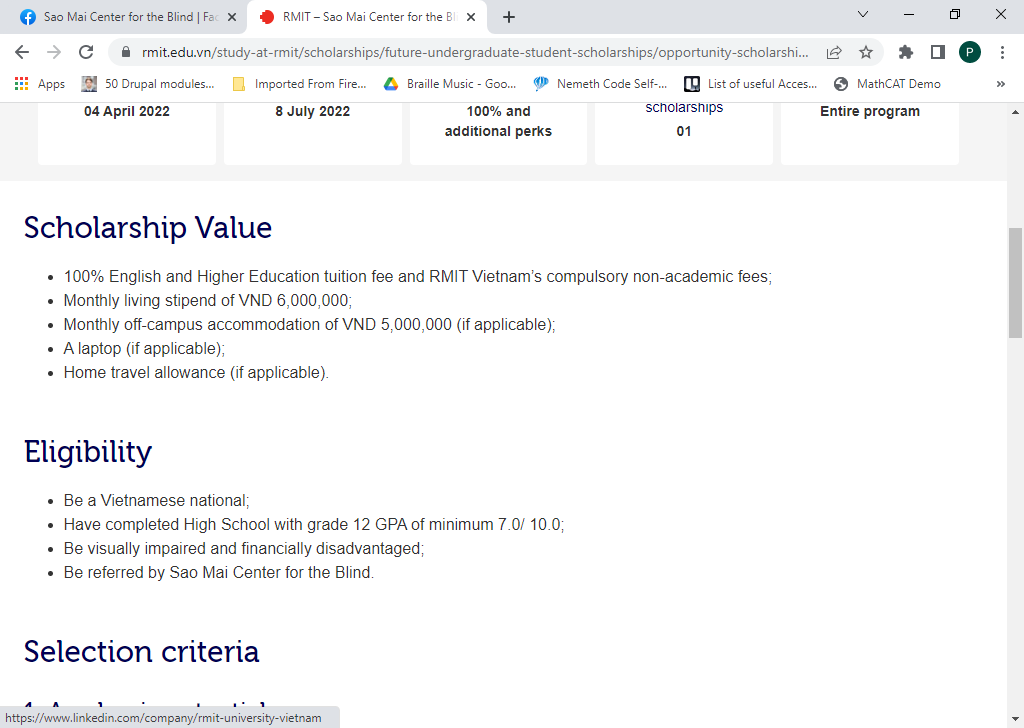Click the Be a Vietnamese national bullet
The width and height of the screenshot is (1024, 728).
coord(157,501)
